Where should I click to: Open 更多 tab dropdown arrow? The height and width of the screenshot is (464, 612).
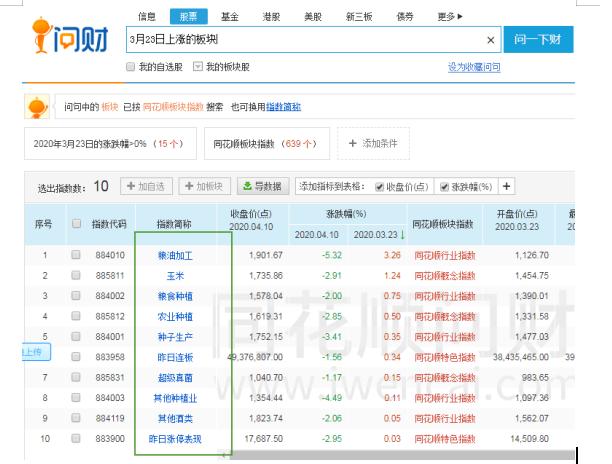[460, 16]
